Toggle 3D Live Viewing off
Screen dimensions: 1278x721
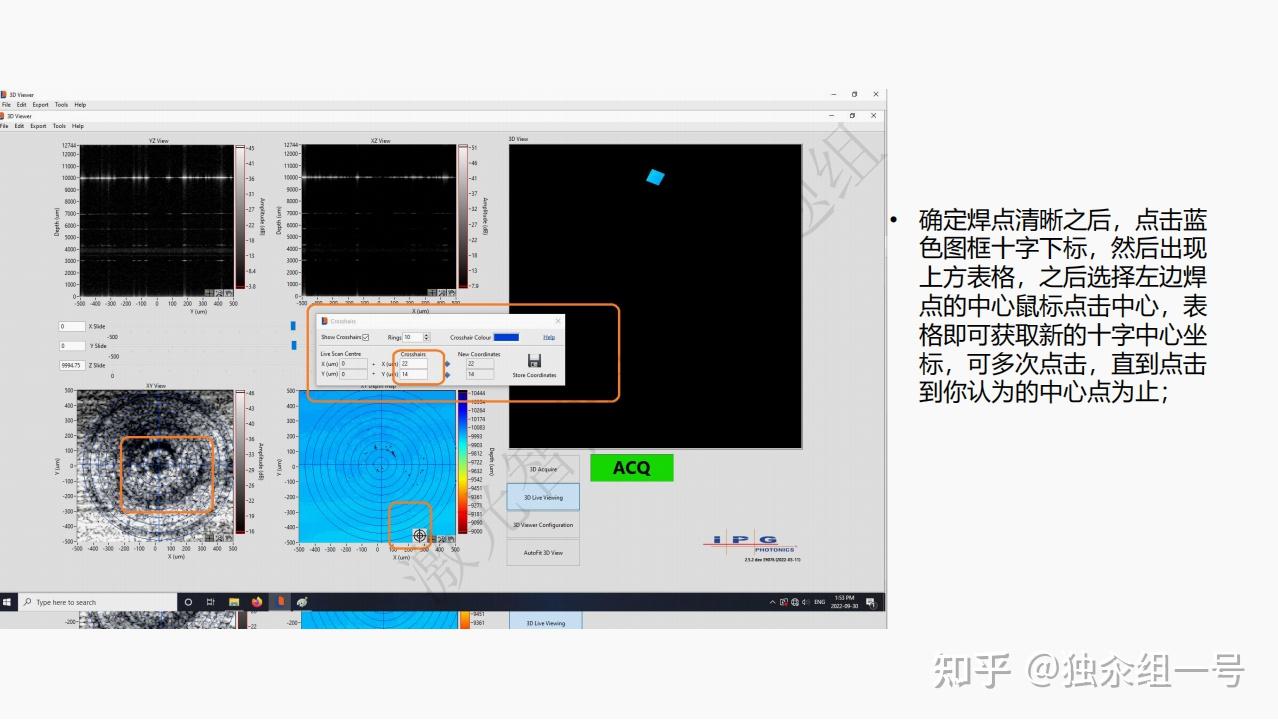544,497
